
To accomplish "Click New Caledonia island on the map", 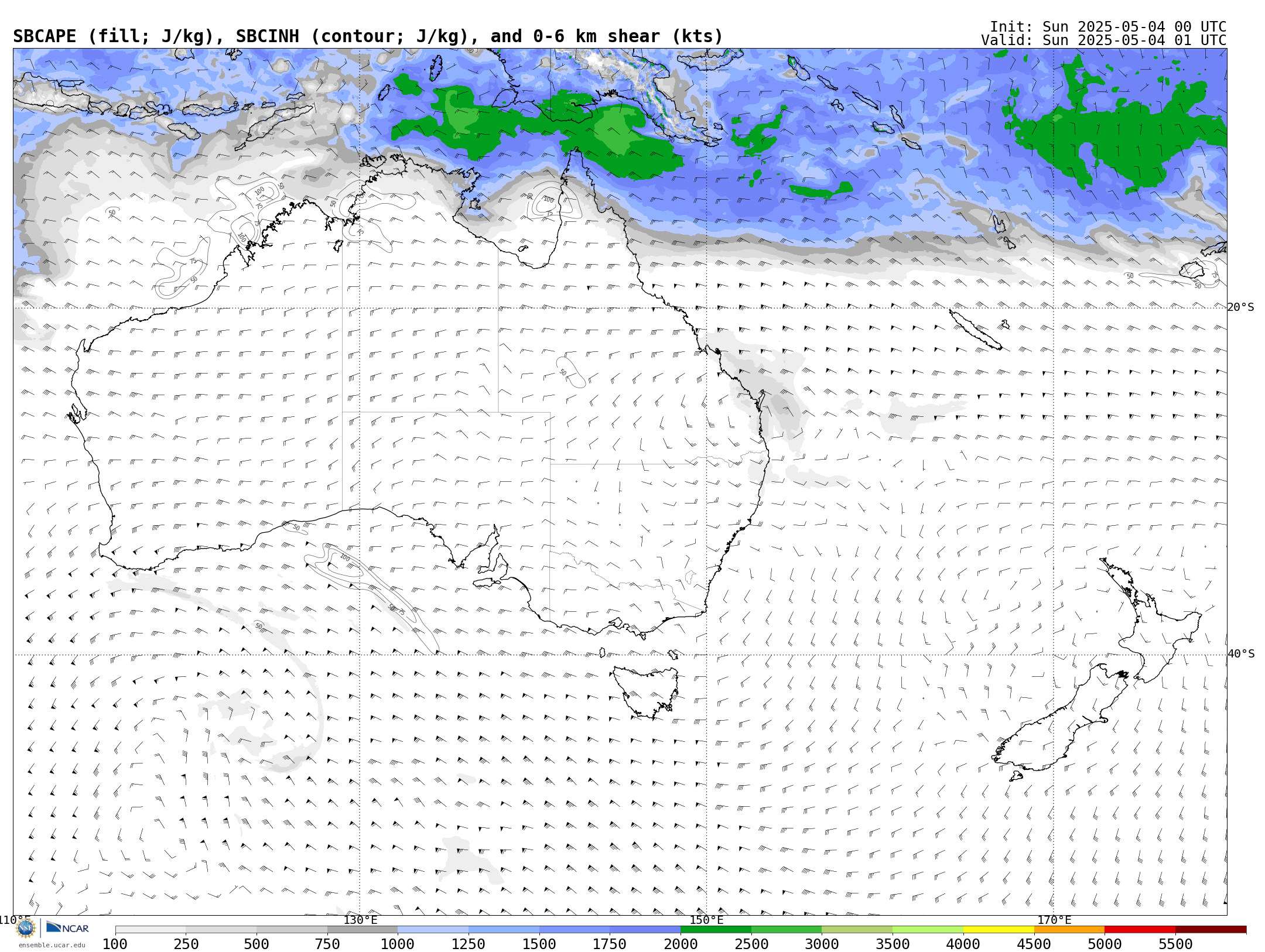I will point(975,330).
